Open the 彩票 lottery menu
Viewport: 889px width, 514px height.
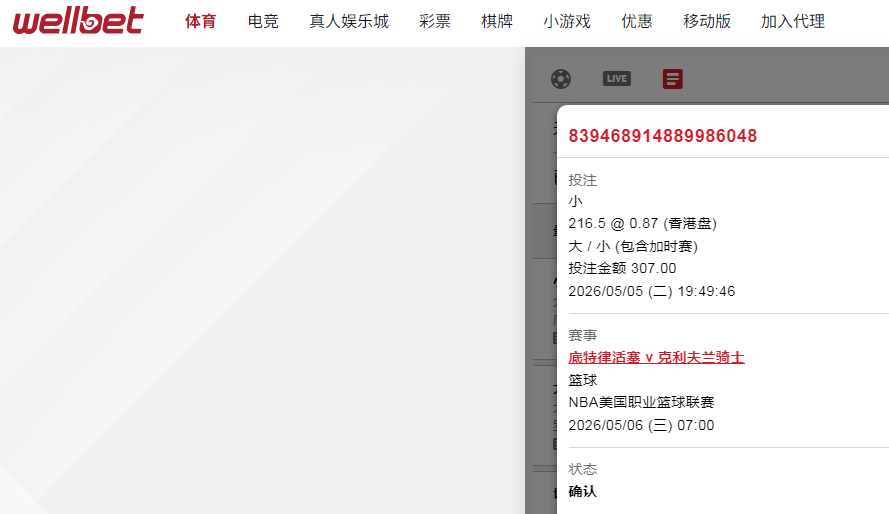tap(435, 22)
